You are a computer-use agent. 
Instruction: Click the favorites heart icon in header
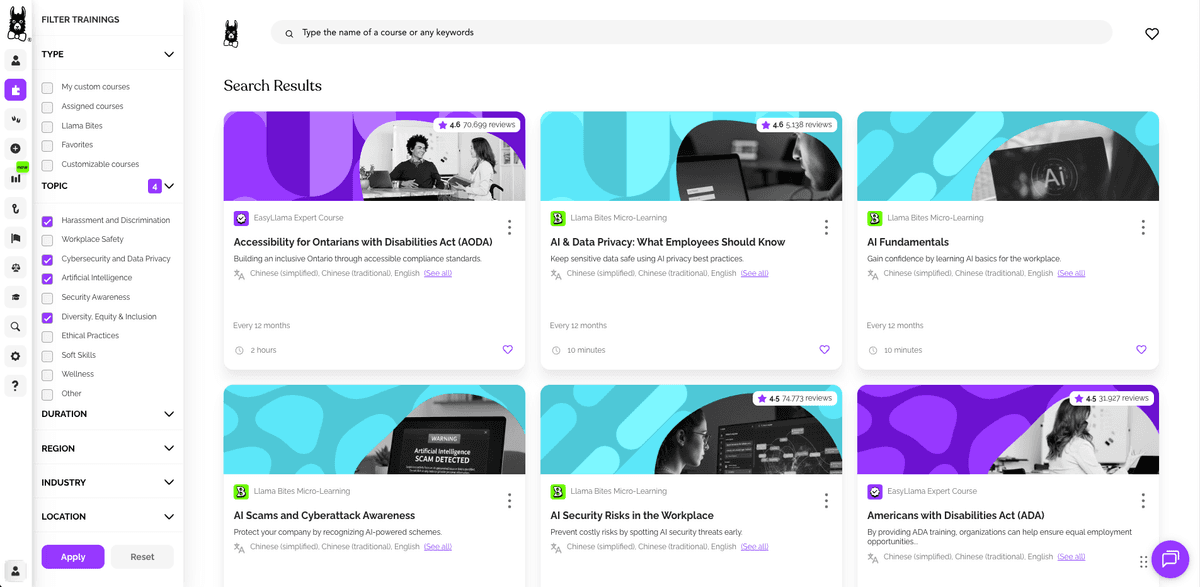[1152, 34]
